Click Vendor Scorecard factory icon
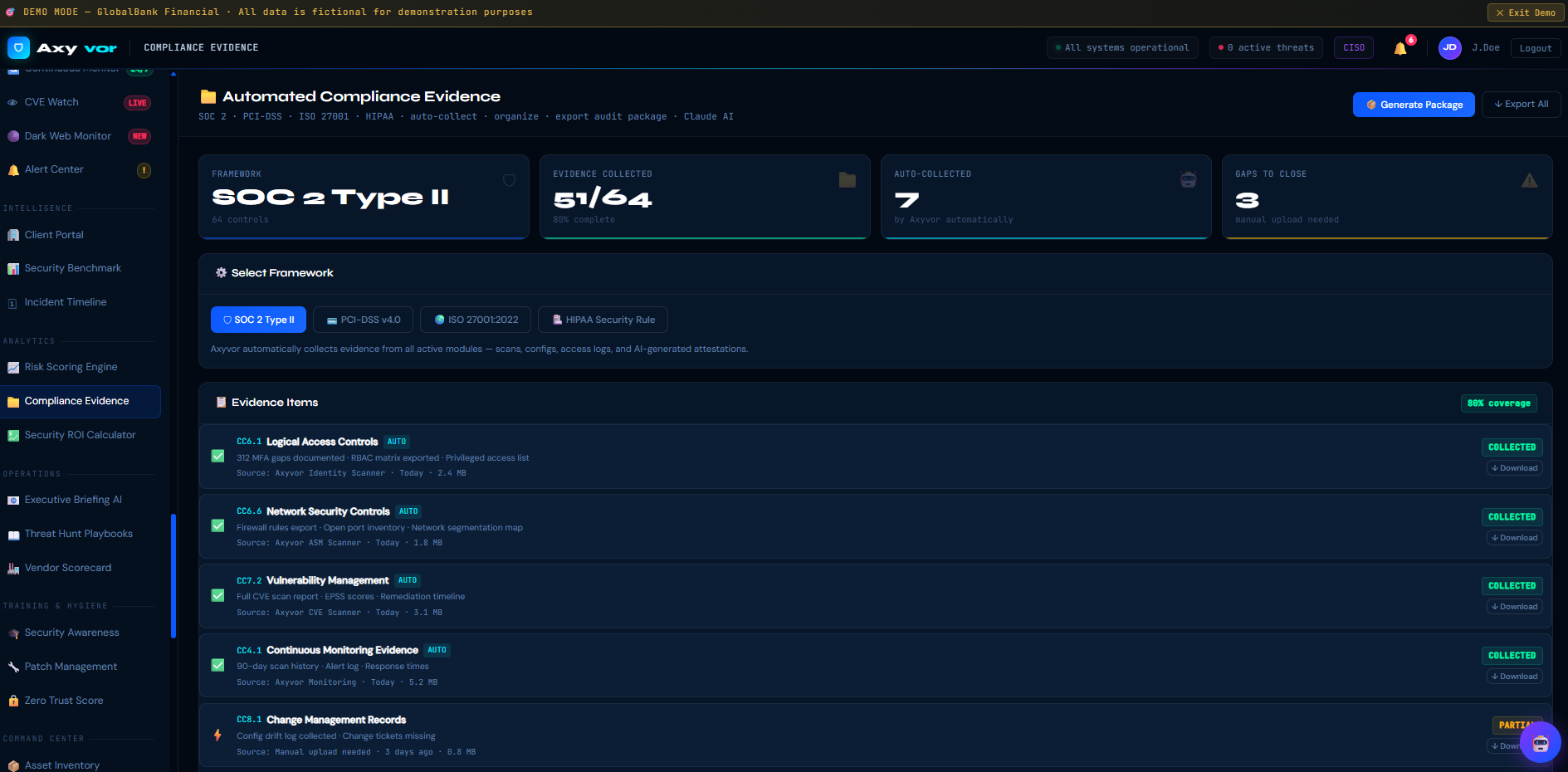Screen dimensions: 1568x772 13,569
